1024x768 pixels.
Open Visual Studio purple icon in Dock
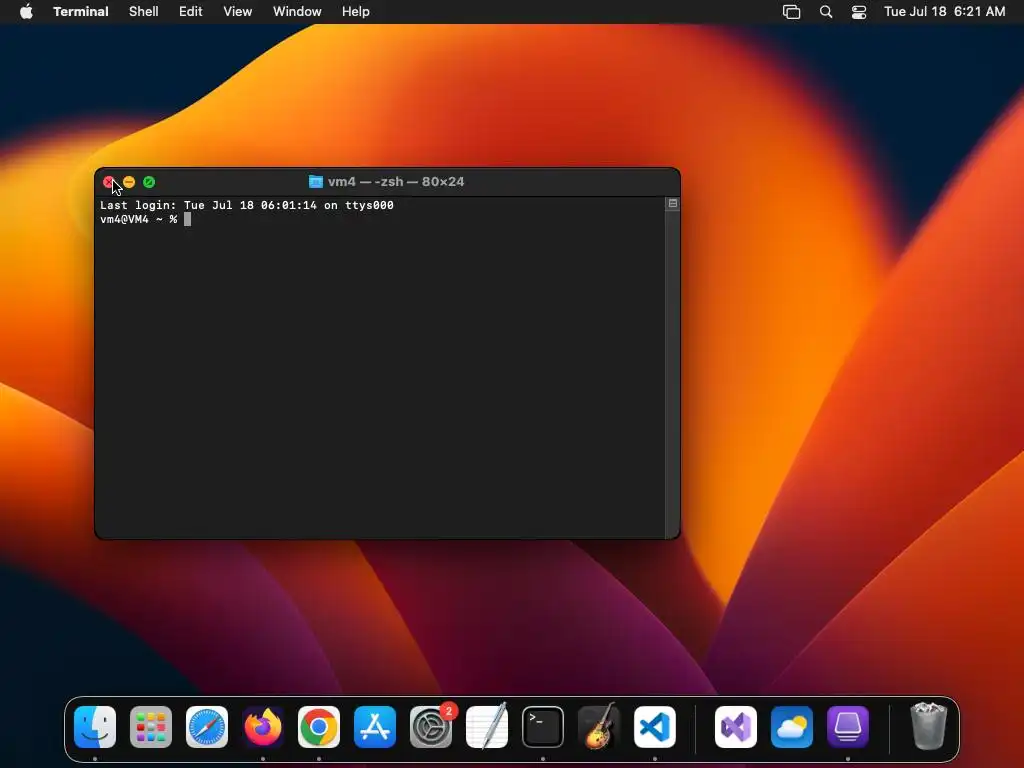tap(736, 727)
